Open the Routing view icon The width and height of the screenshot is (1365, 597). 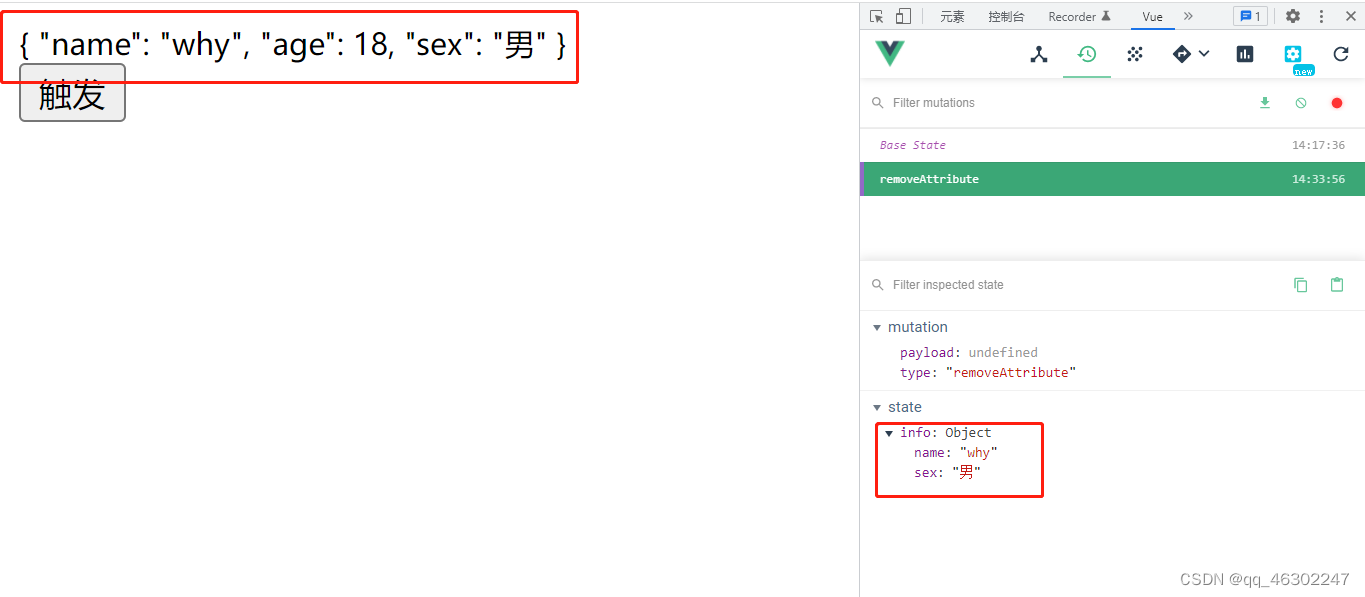click(1182, 54)
